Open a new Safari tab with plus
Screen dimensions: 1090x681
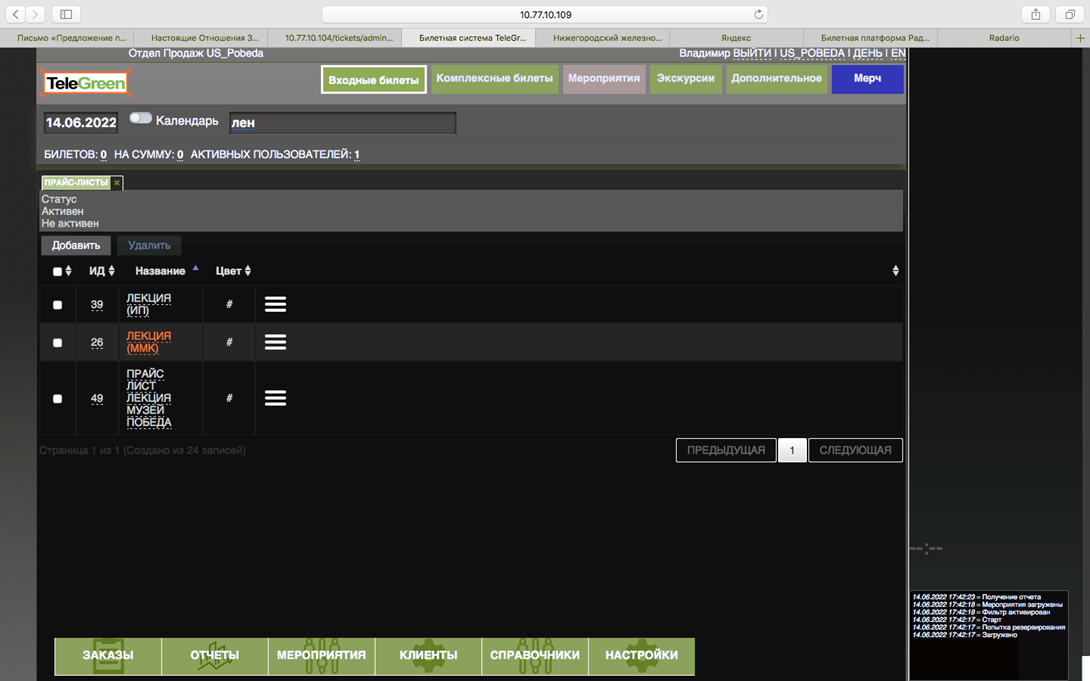click(1079, 37)
